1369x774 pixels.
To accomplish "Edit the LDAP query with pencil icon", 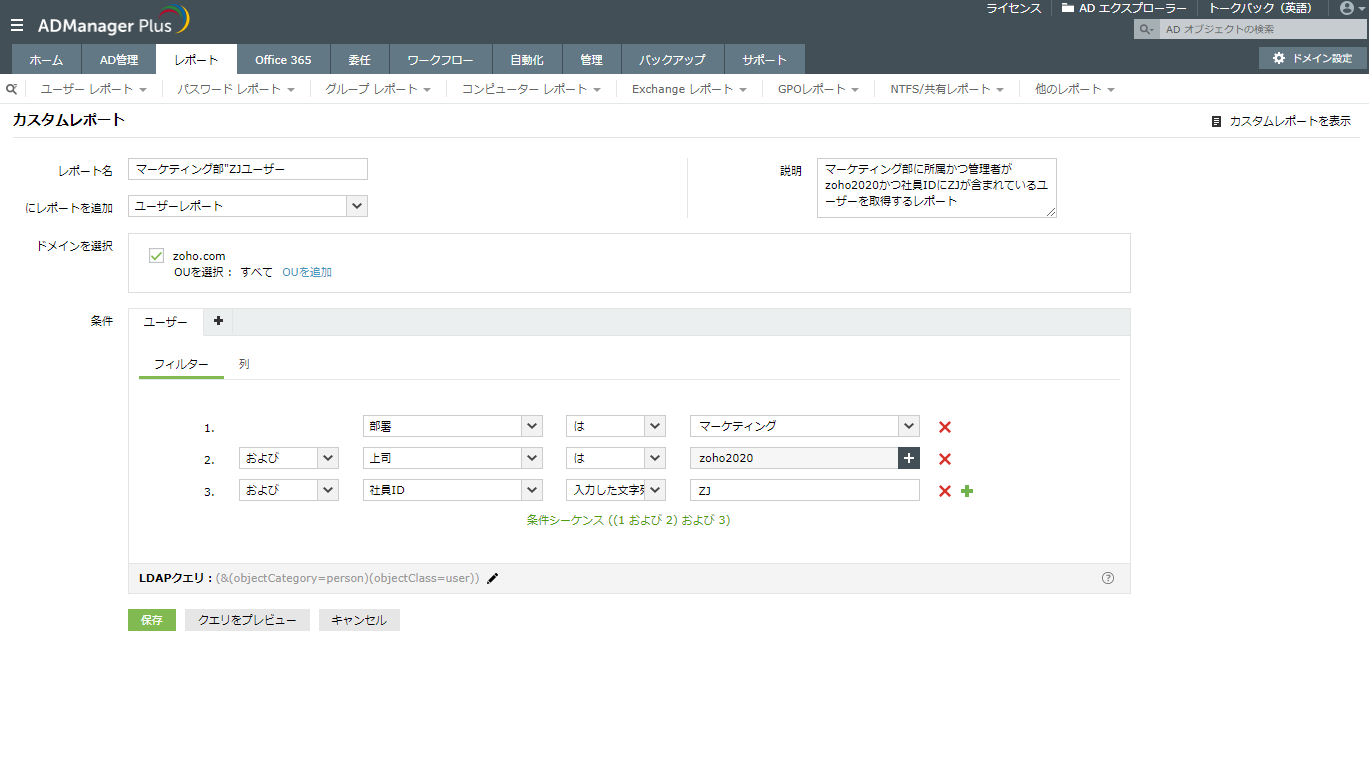I will (492, 578).
